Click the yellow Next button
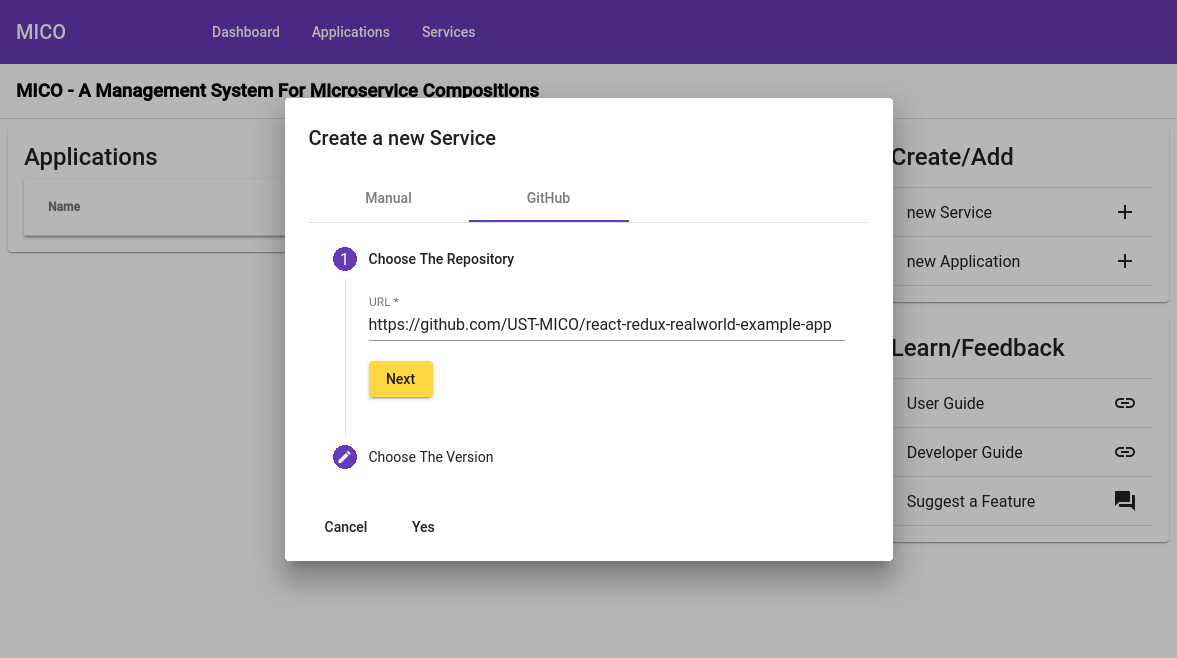Image resolution: width=1177 pixels, height=658 pixels. click(x=400, y=379)
